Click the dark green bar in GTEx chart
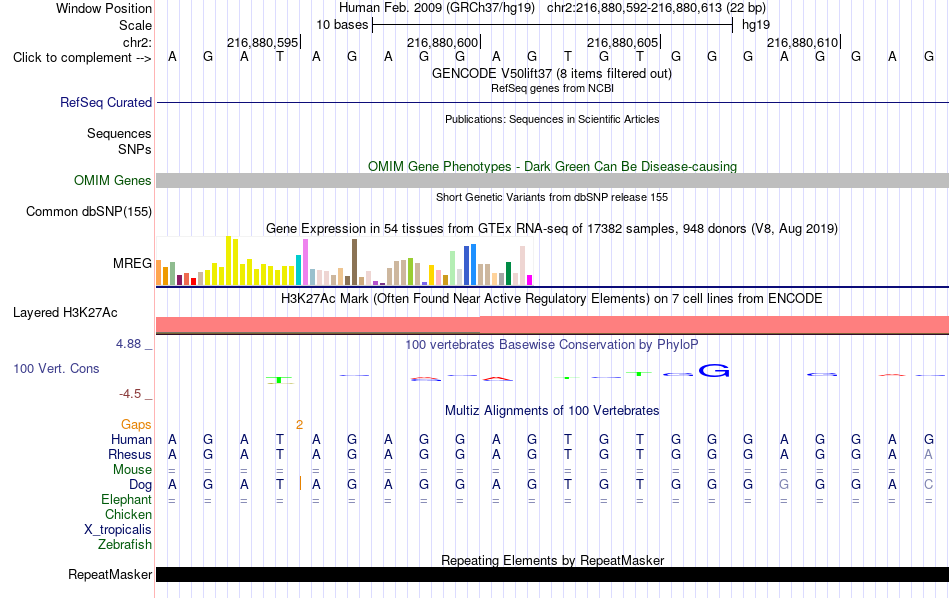950x598 pixels. 508,273
